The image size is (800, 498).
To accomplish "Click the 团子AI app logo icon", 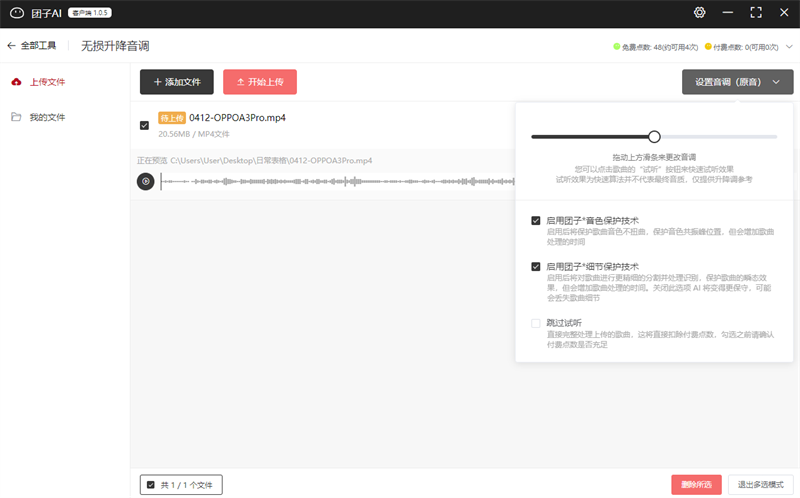I will click(x=17, y=13).
